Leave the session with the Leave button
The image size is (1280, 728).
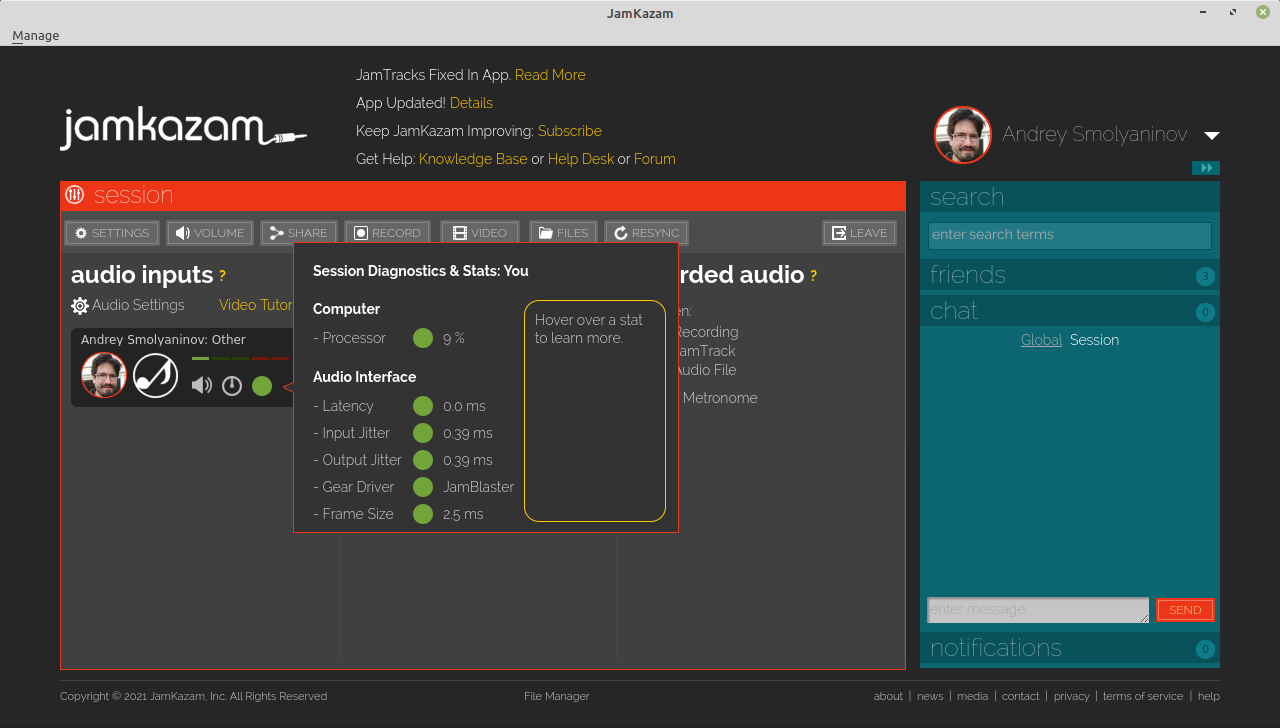pos(859,233)
